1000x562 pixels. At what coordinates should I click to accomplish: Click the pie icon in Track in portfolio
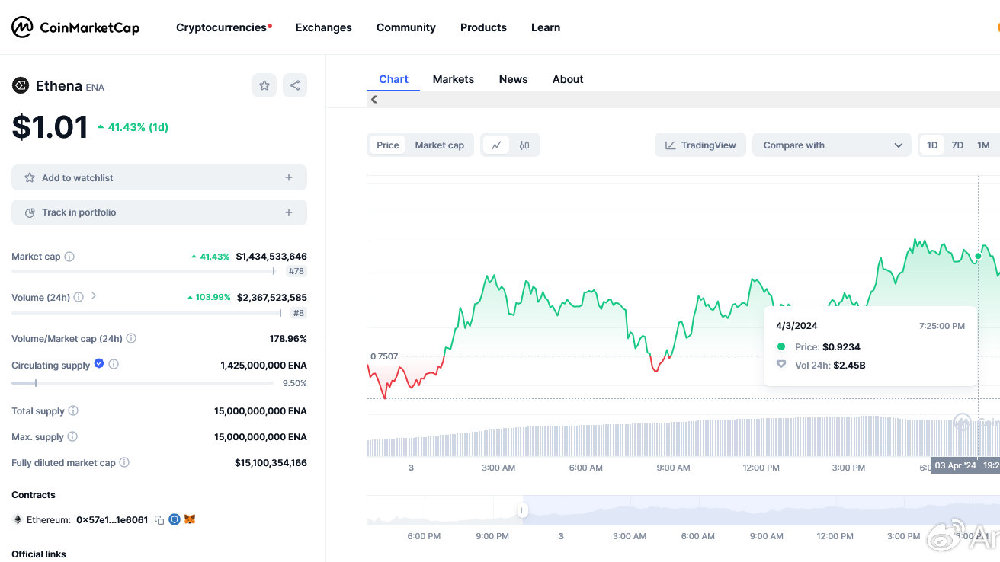click(29, 213)
